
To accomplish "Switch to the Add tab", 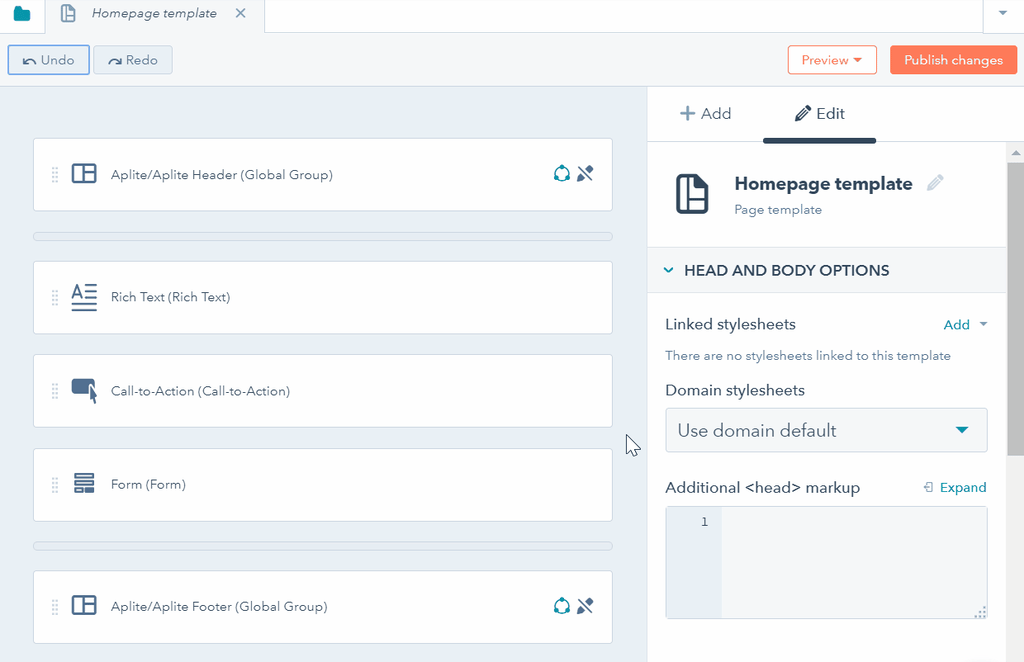I will tap(705, 114).
